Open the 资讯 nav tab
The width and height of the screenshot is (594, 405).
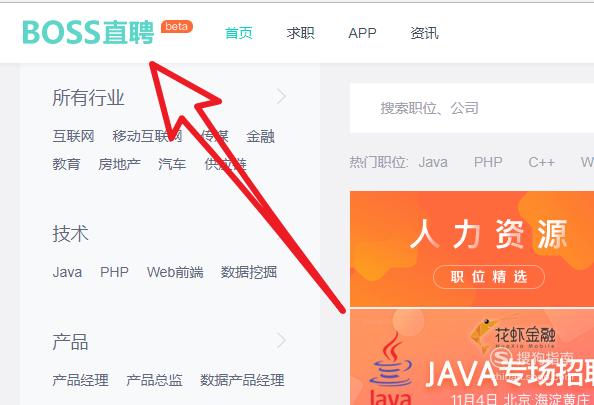coord(425,33)
